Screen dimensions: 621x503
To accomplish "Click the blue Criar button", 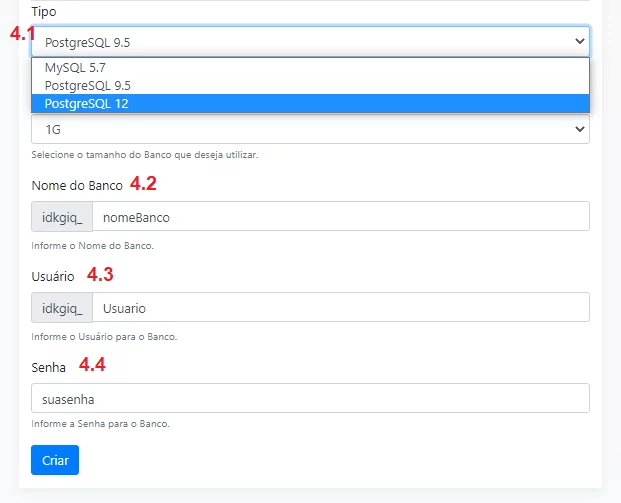I will click(x=55, y=460).
